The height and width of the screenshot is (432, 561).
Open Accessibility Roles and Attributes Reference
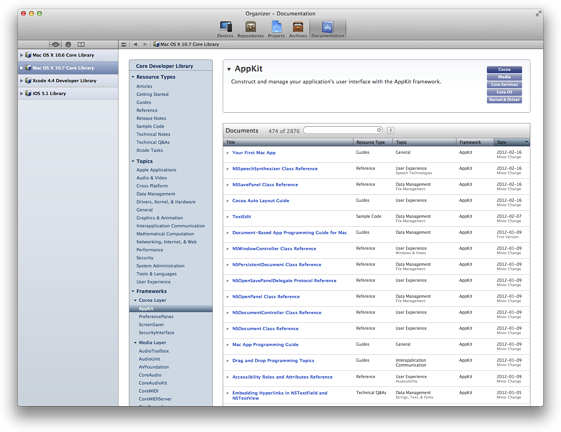(x=282, y=377)
